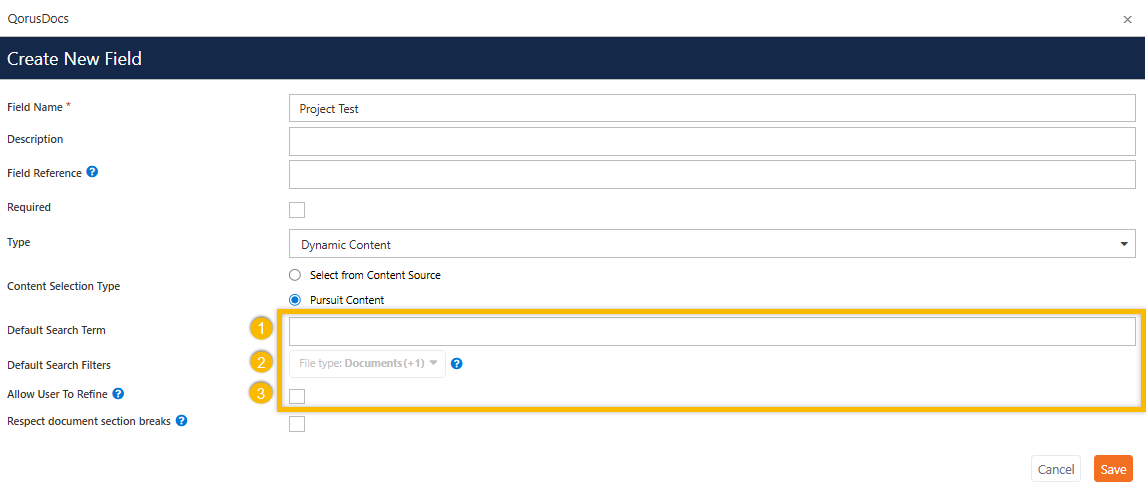Focus the Field Name input with Project Test
This screenshot has height=496, width=1146.
711,108
